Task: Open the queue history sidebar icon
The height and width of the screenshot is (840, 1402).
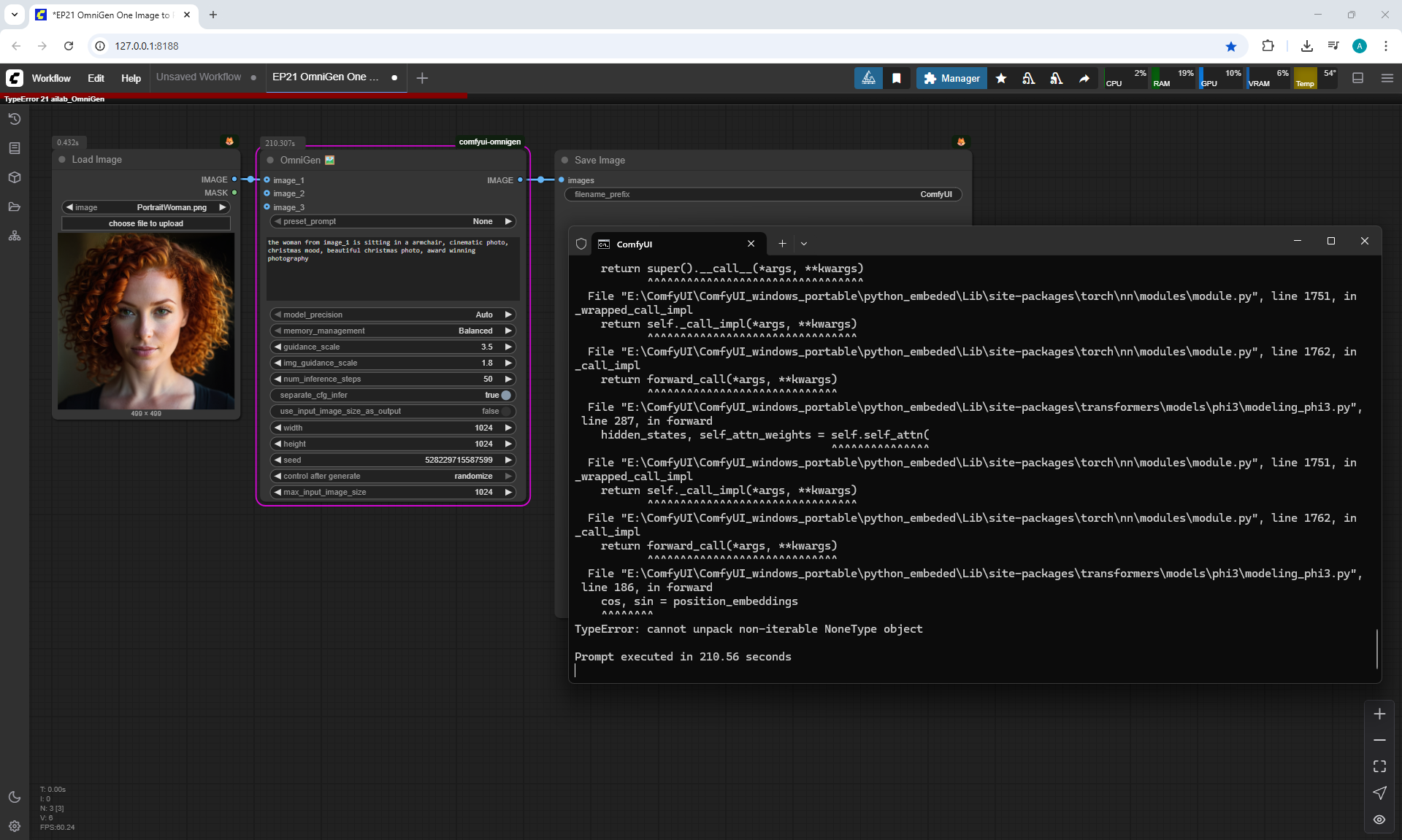Action: click(15, 119)
